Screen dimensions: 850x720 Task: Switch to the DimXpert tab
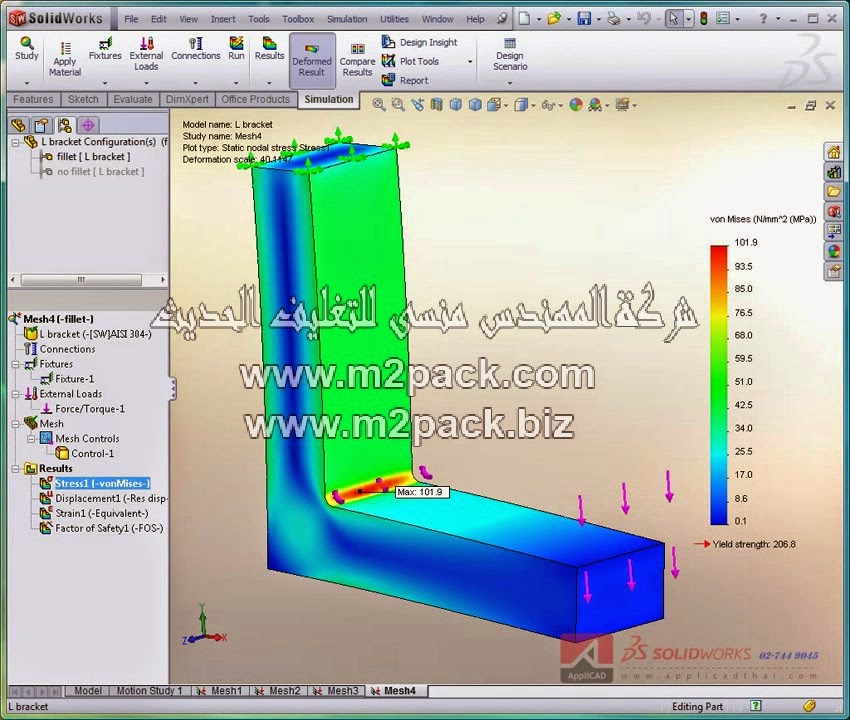tap(187, 99)
